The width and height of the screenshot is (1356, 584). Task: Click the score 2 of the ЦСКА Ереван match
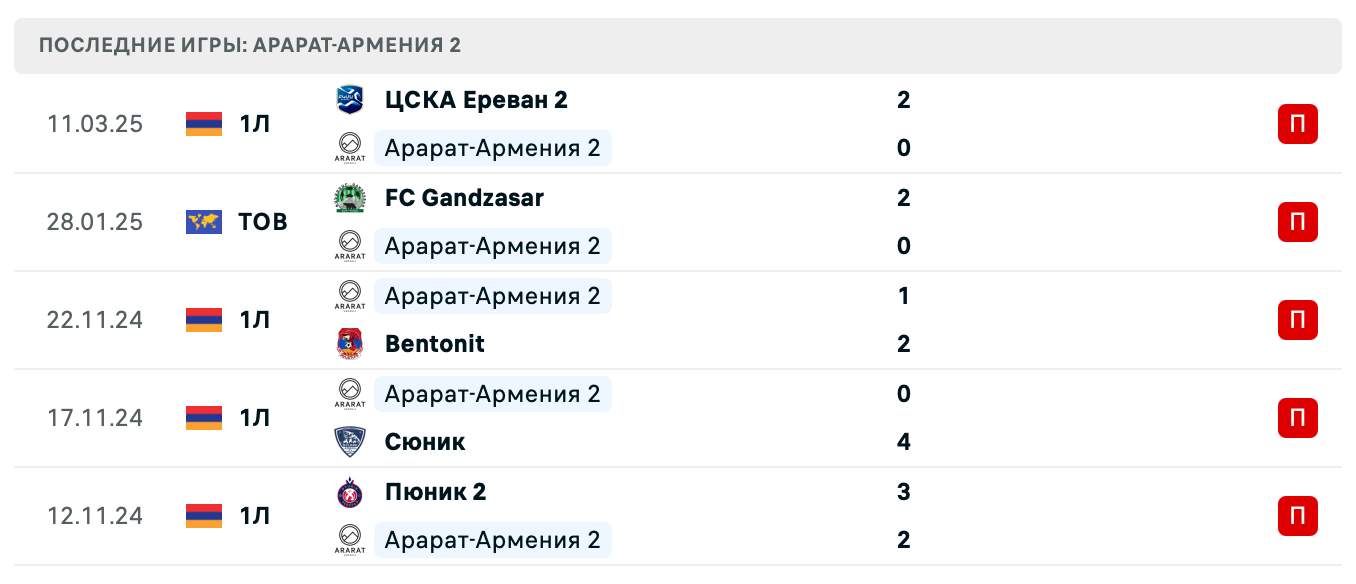(x=903, y=99)
